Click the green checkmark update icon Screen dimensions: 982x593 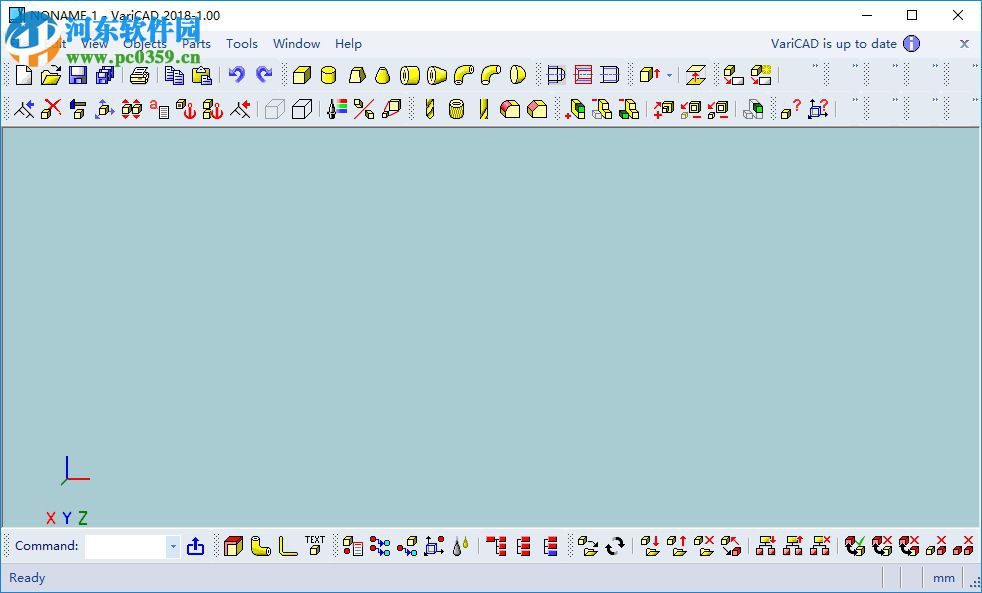pos(855,546)
